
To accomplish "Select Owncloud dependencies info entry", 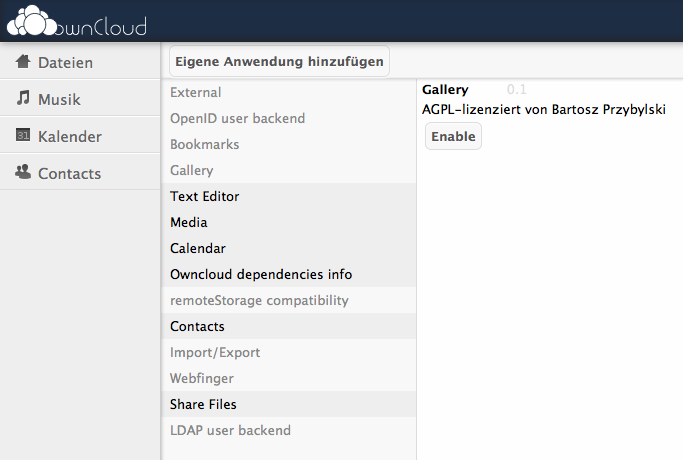I will tap(261, 275).
